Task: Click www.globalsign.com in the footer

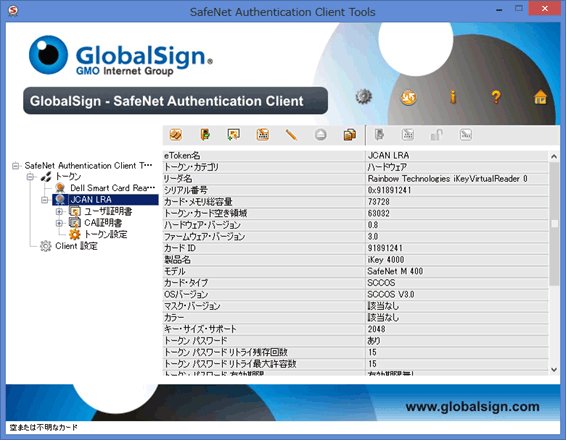Action: coord(472,407)
